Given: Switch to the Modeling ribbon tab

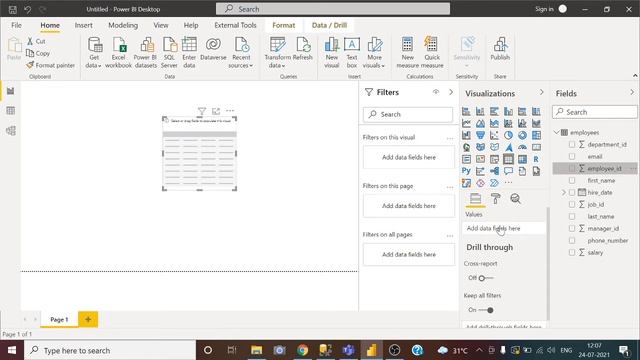Looking at the screenshot, I should point(123,25).
